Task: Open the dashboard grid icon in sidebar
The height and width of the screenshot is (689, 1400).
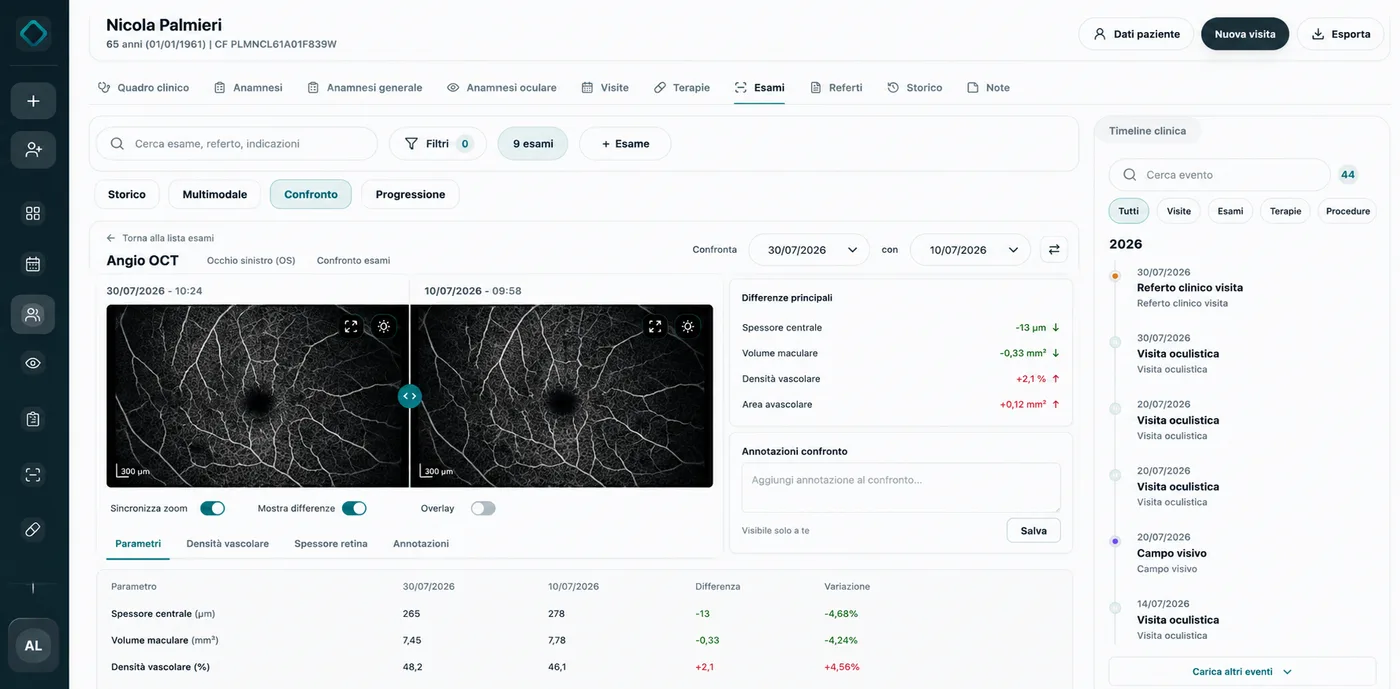Action: 33,213
